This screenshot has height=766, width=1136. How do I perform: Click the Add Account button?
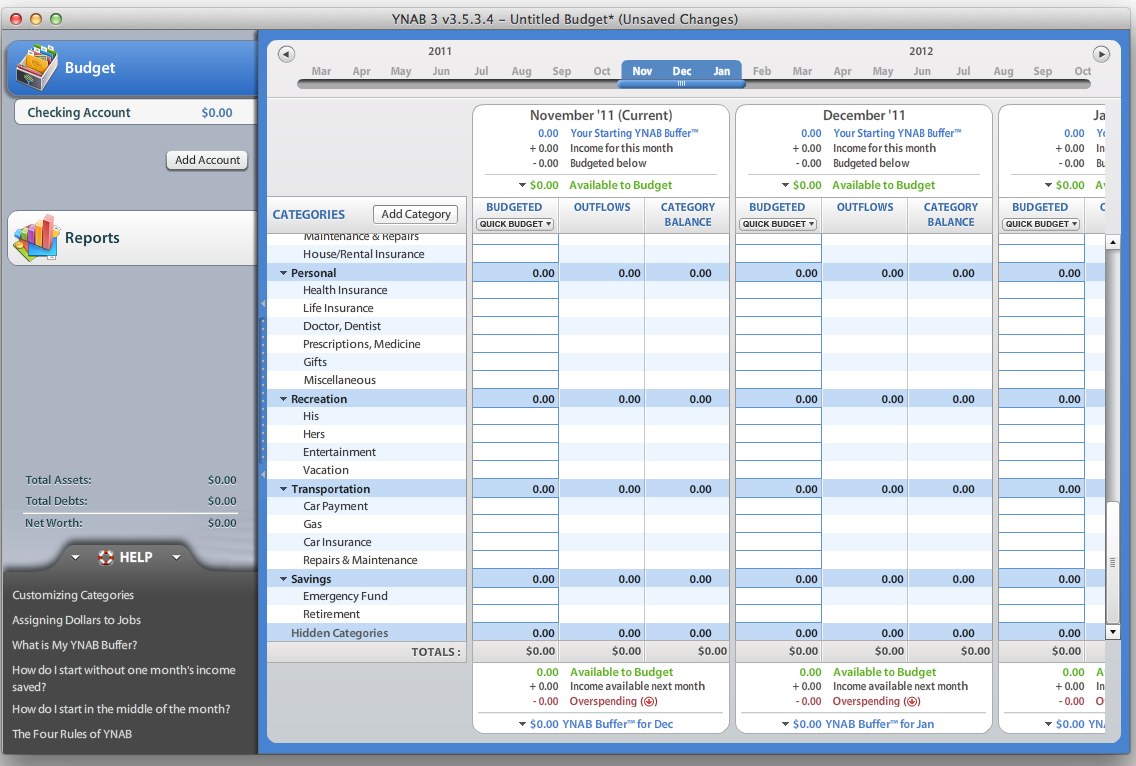207,160
